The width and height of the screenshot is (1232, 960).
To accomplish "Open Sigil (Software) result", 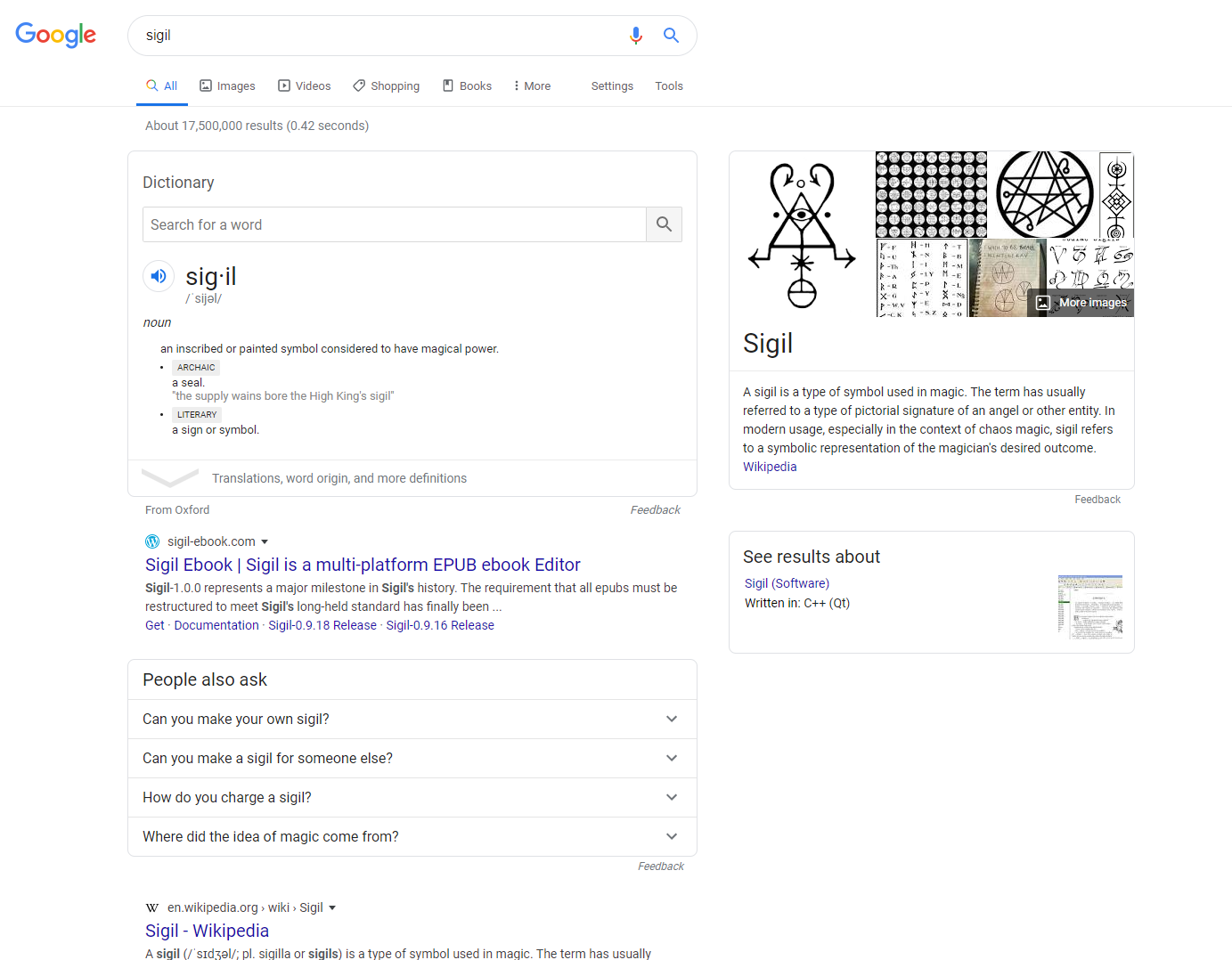I will 787,583.
